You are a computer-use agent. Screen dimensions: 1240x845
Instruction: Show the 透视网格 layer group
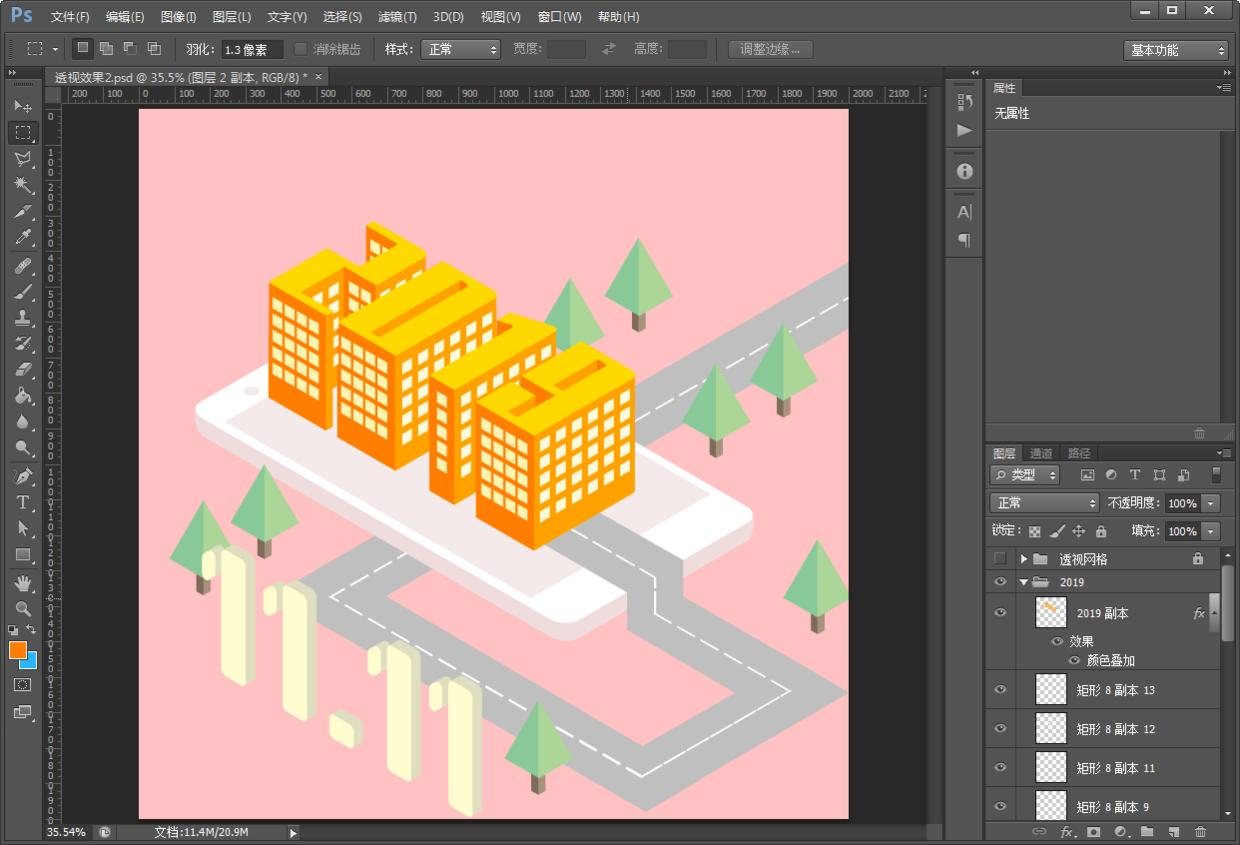pos(1000,559)
